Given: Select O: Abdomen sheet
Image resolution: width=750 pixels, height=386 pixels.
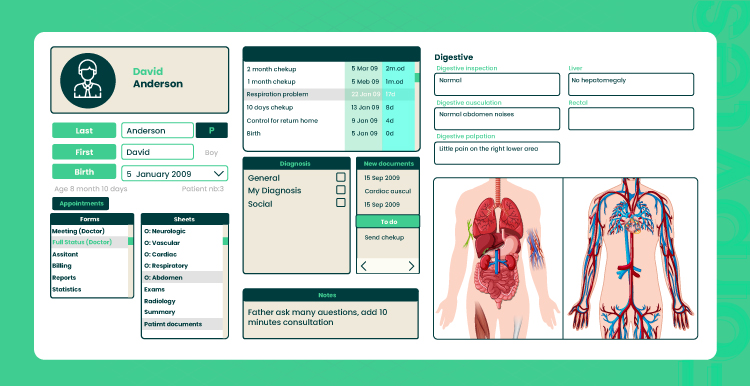Looking at the screenshot, I should pyautogui.click(x=183, y=277).
